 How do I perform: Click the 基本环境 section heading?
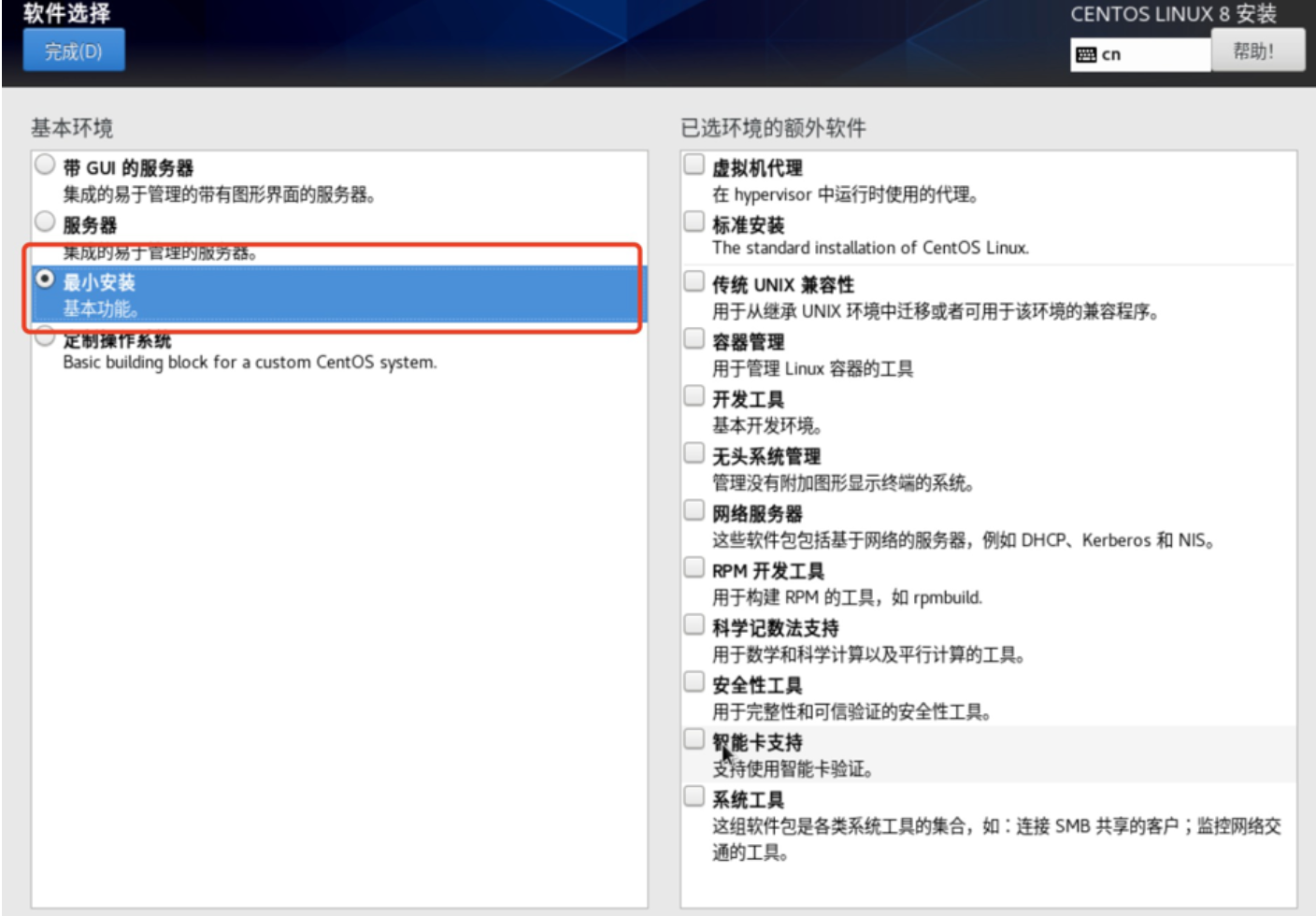tap(72, 128)
